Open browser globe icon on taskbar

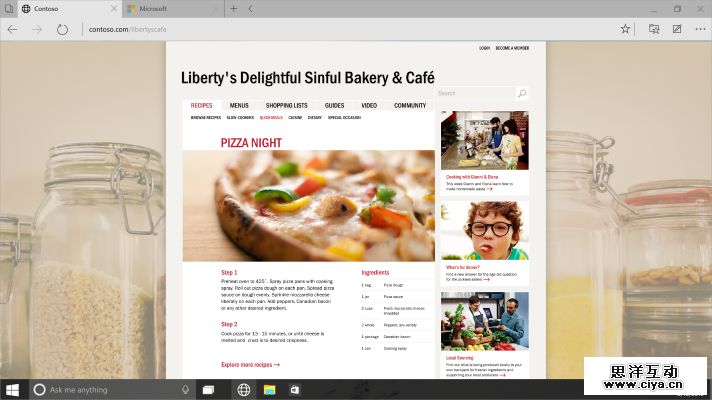[244, 390]
